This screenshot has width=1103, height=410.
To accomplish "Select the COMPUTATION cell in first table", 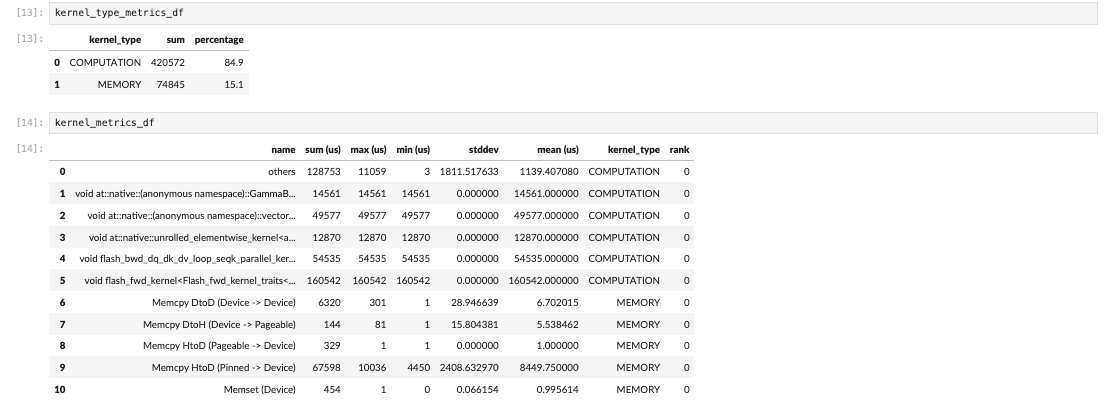I will click(105, 63).
